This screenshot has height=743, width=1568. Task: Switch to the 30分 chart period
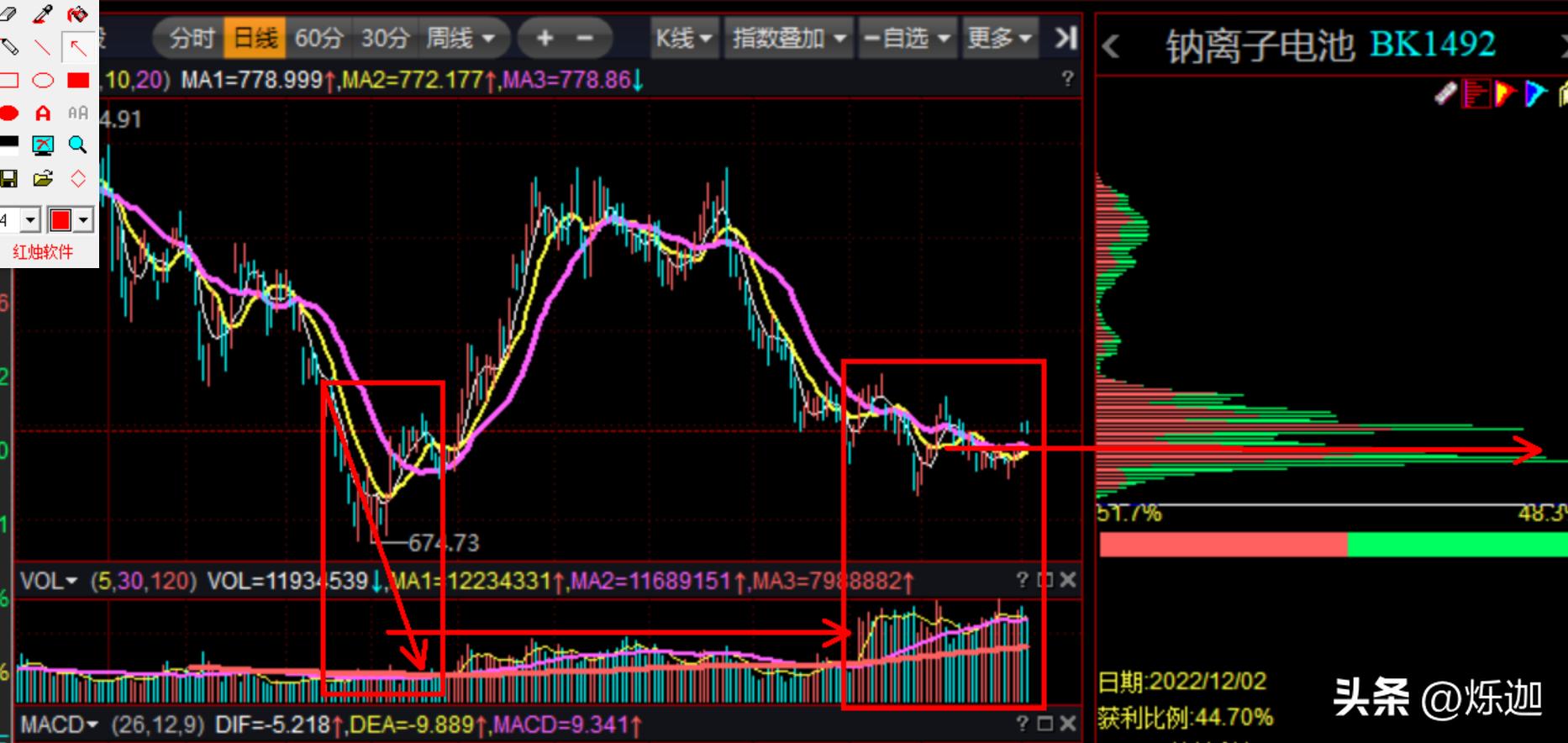385,38
